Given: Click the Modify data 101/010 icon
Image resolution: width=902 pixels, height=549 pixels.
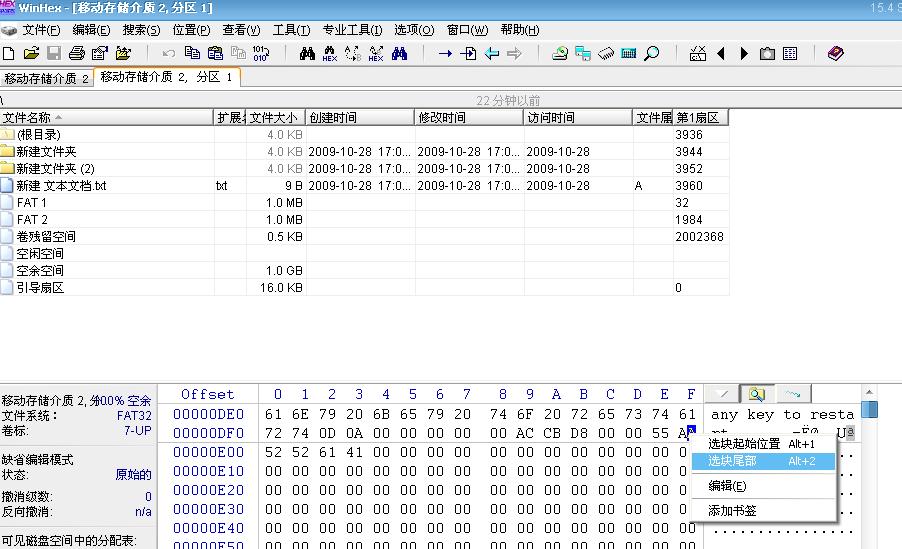Looking at the screenshot, I should point(261,54).
